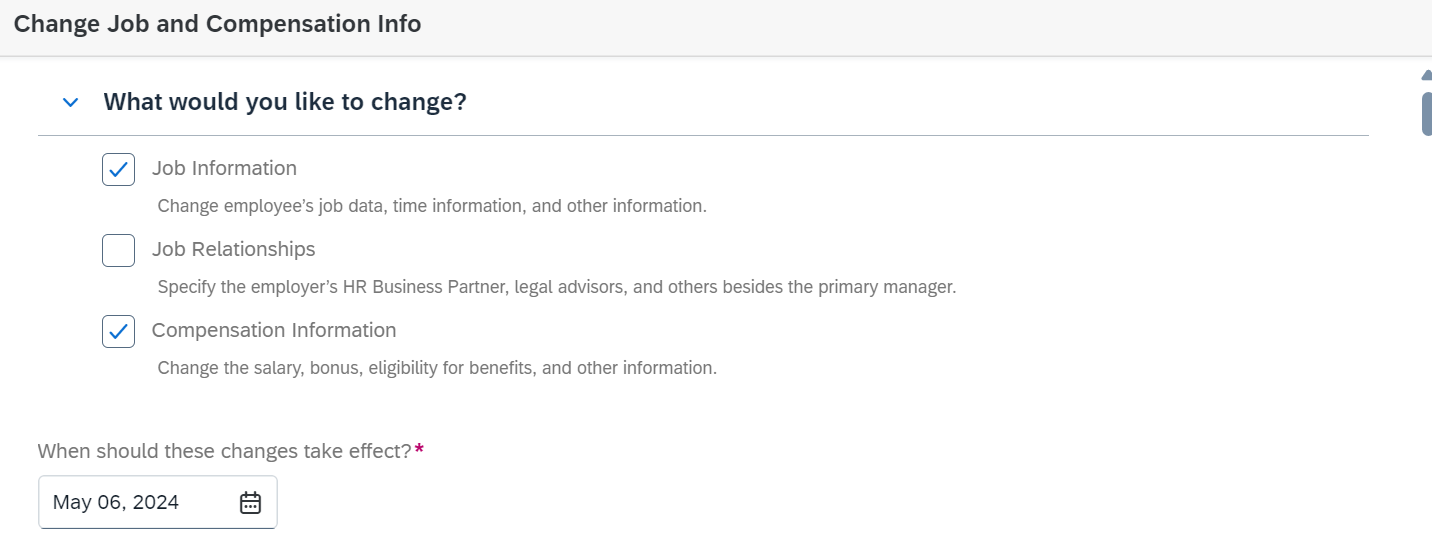Click the HR Business Partner description line
Screen dimensions: 1432x545
click(x=557, y=287)
